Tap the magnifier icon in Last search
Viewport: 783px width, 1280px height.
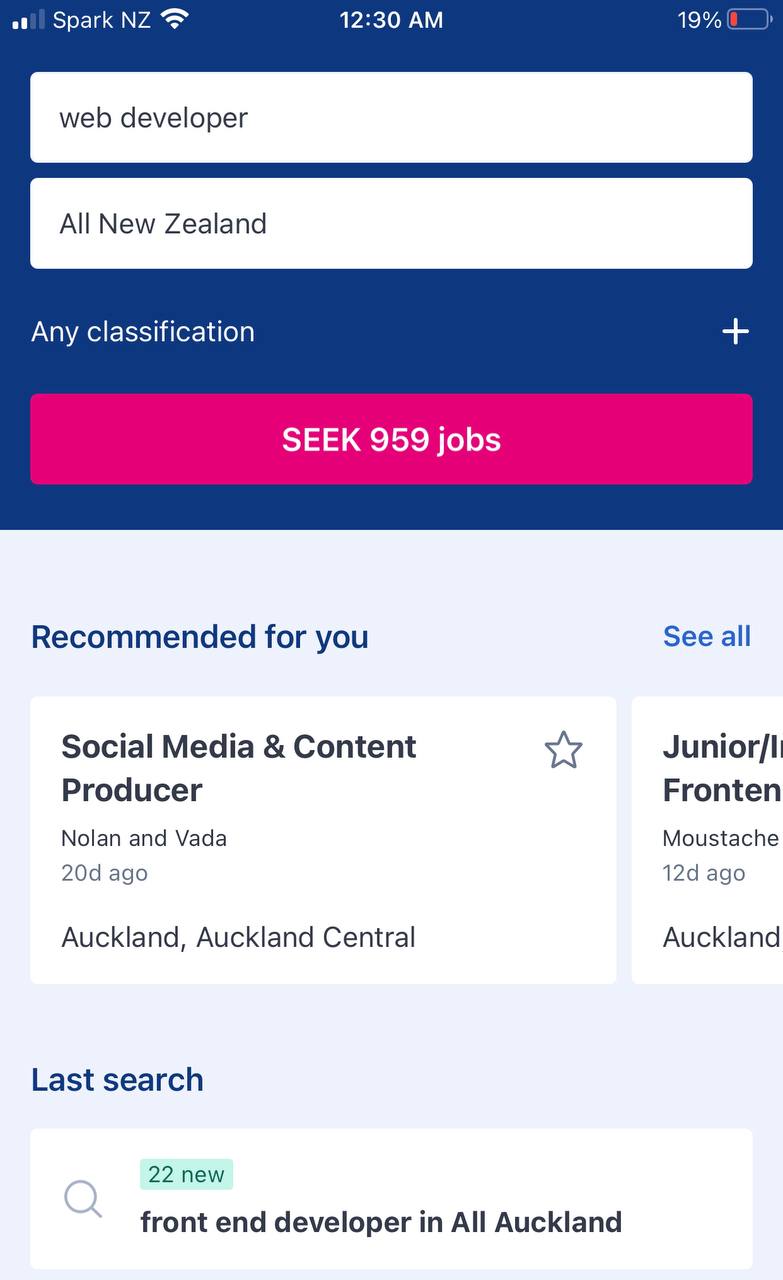coord(83,1198)
